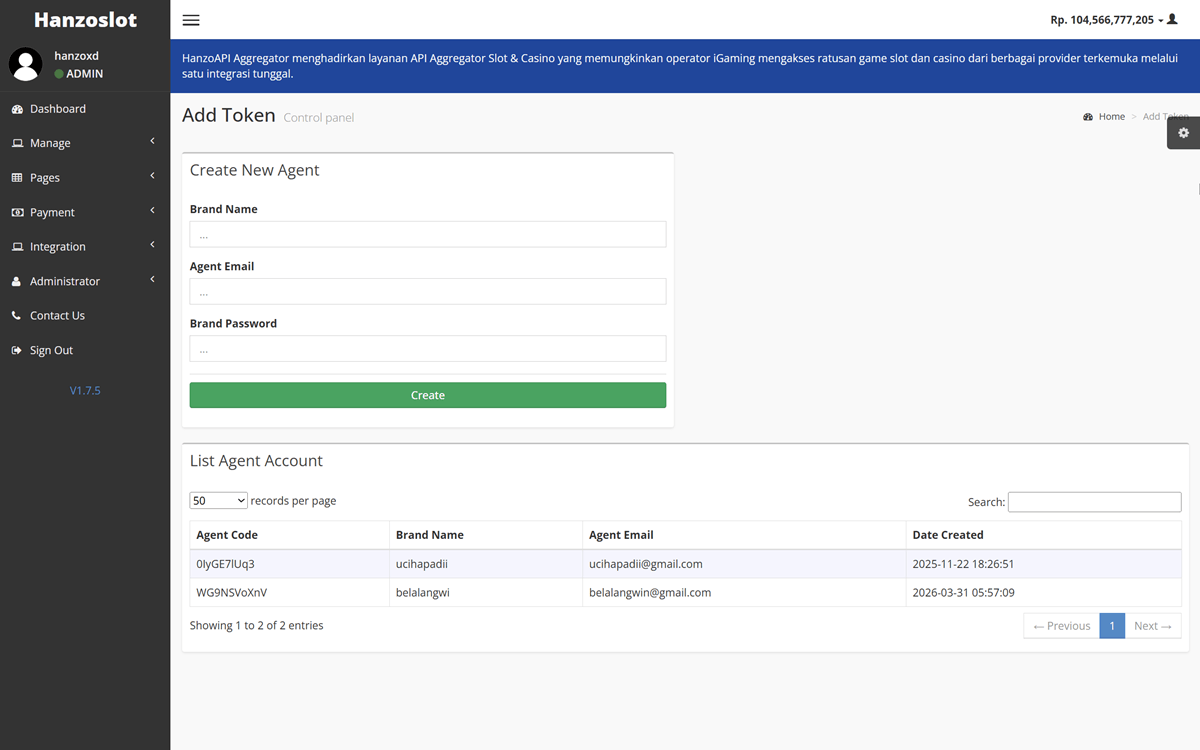Select Administrator in the sidebar

(85, 281)
